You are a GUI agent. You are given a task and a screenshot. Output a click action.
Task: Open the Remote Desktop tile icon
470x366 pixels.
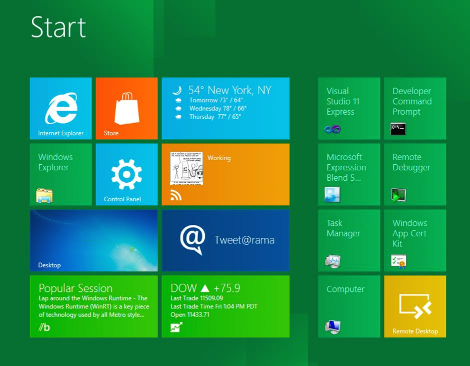click(415, 306)
